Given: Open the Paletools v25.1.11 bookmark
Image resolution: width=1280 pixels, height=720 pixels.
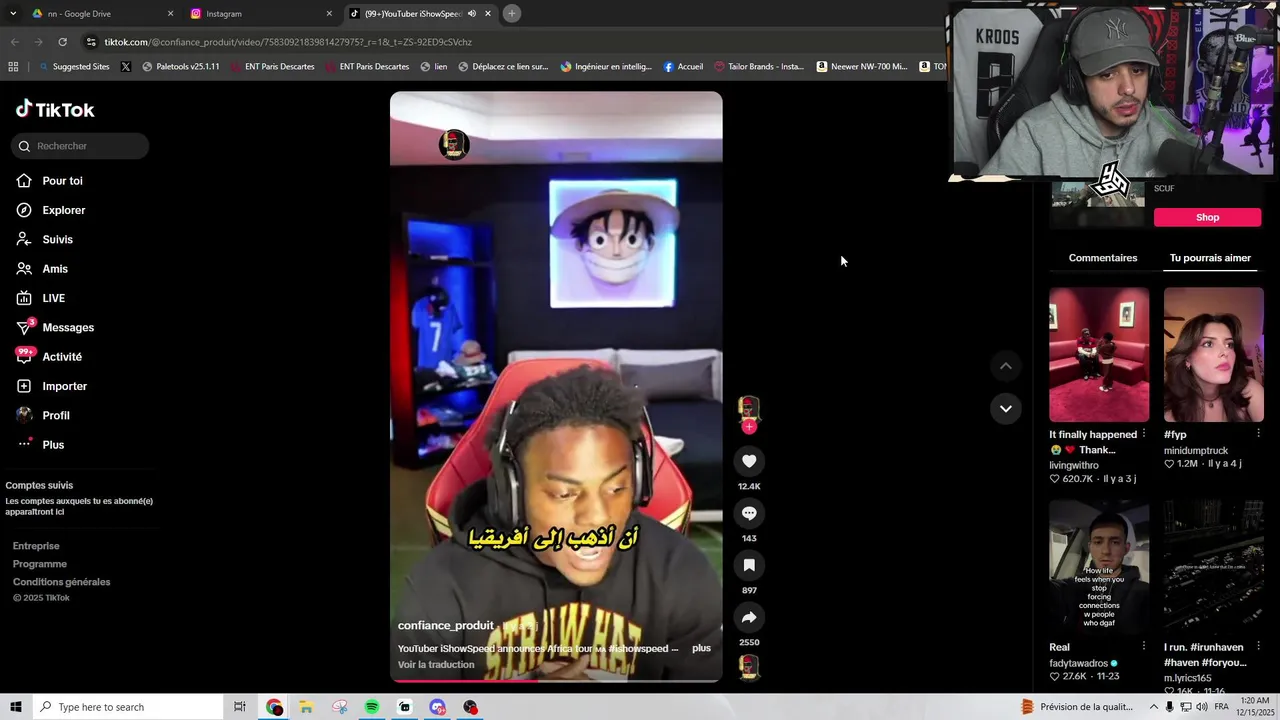Looking at the screenshot, I should click(x=181, y=67).
